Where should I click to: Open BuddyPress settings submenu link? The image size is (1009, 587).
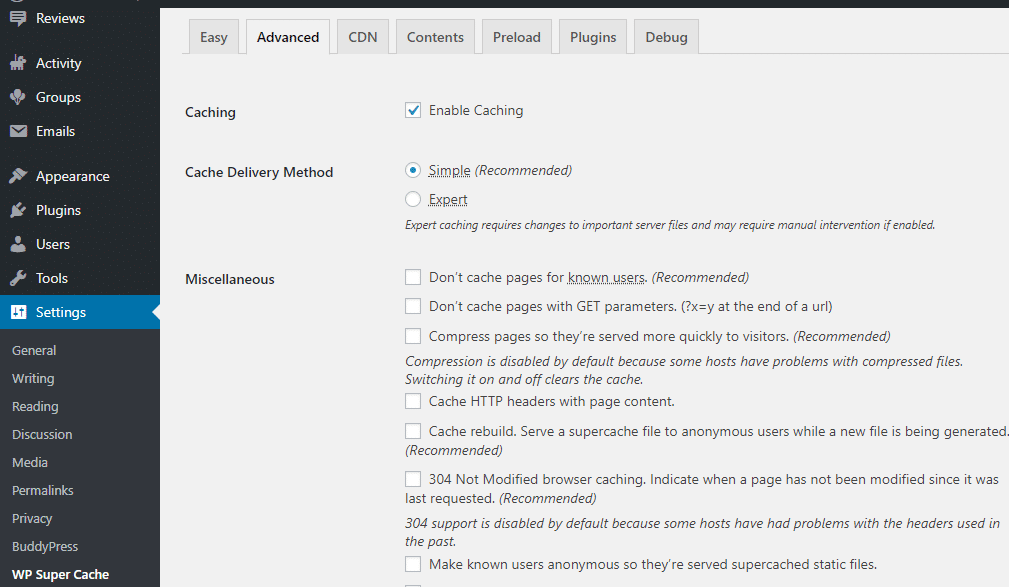(45, 546)
